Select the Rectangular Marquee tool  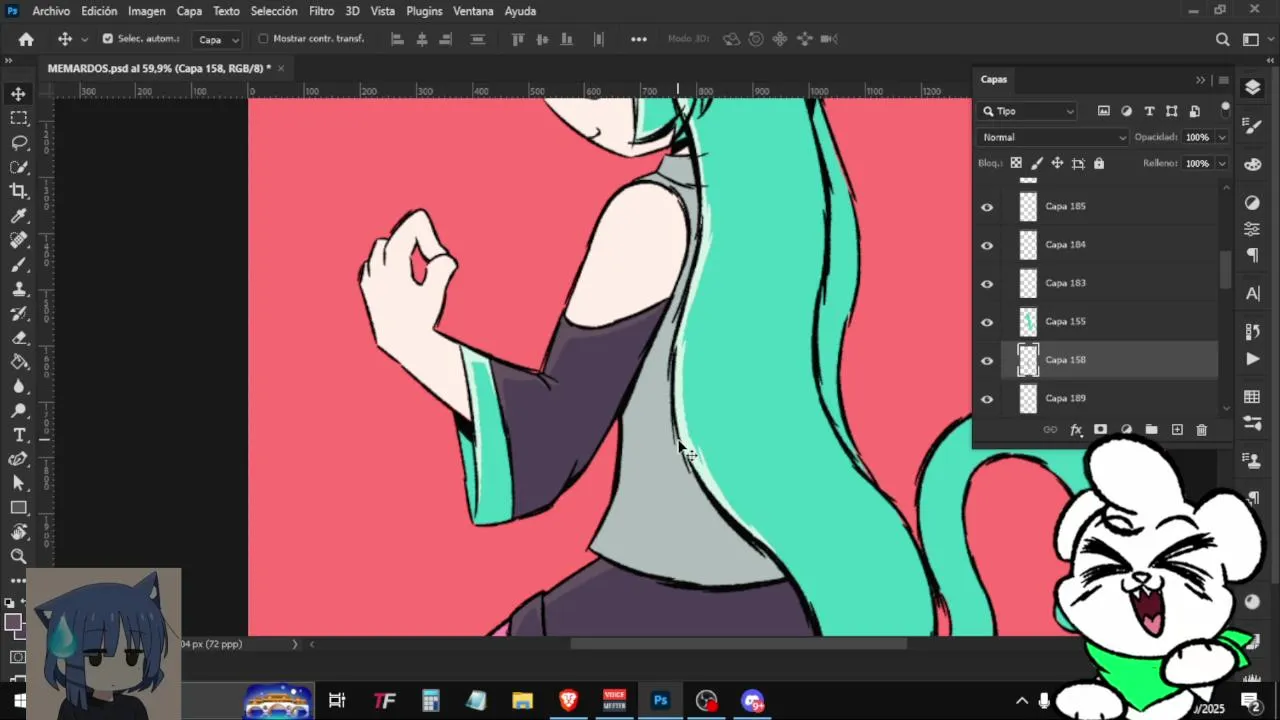coord(18,118)
